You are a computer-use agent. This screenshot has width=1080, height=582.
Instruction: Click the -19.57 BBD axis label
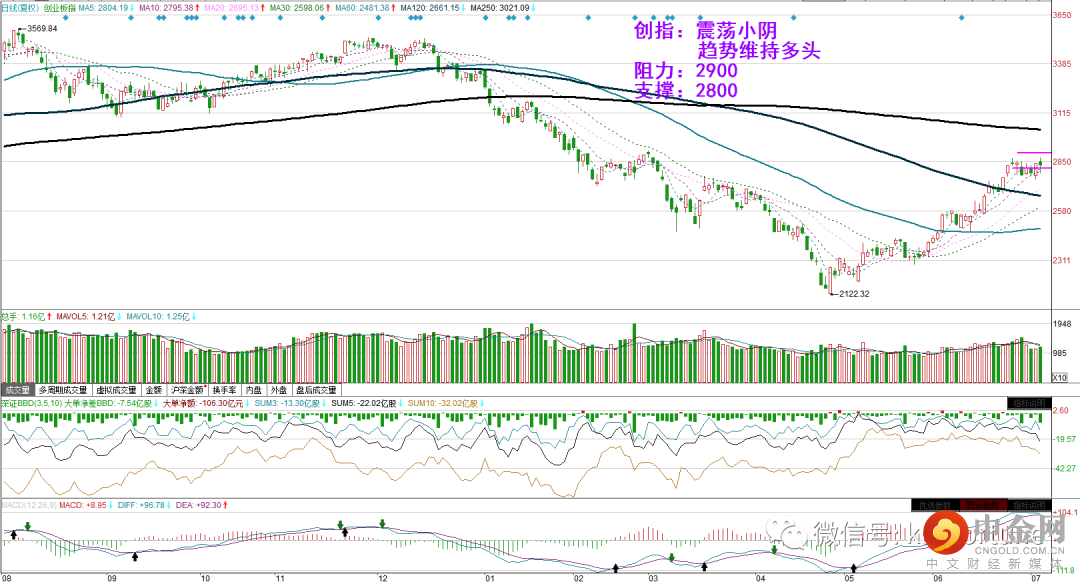pos(1065,439)
